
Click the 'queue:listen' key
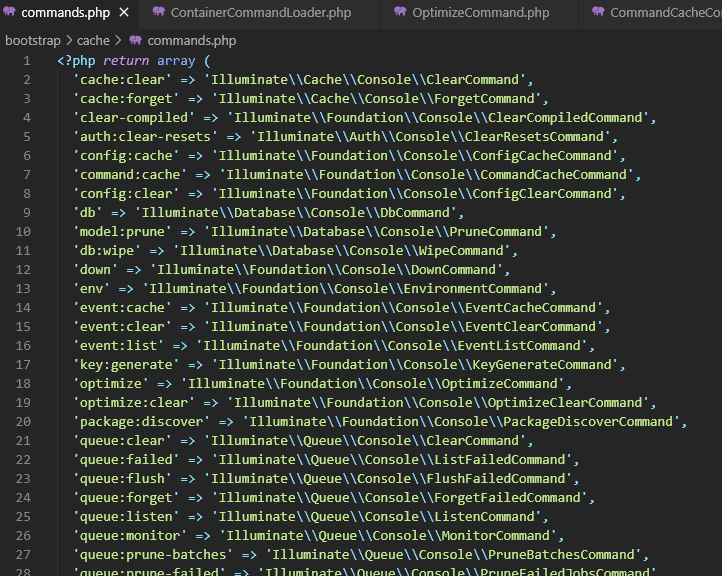(126, 517)
